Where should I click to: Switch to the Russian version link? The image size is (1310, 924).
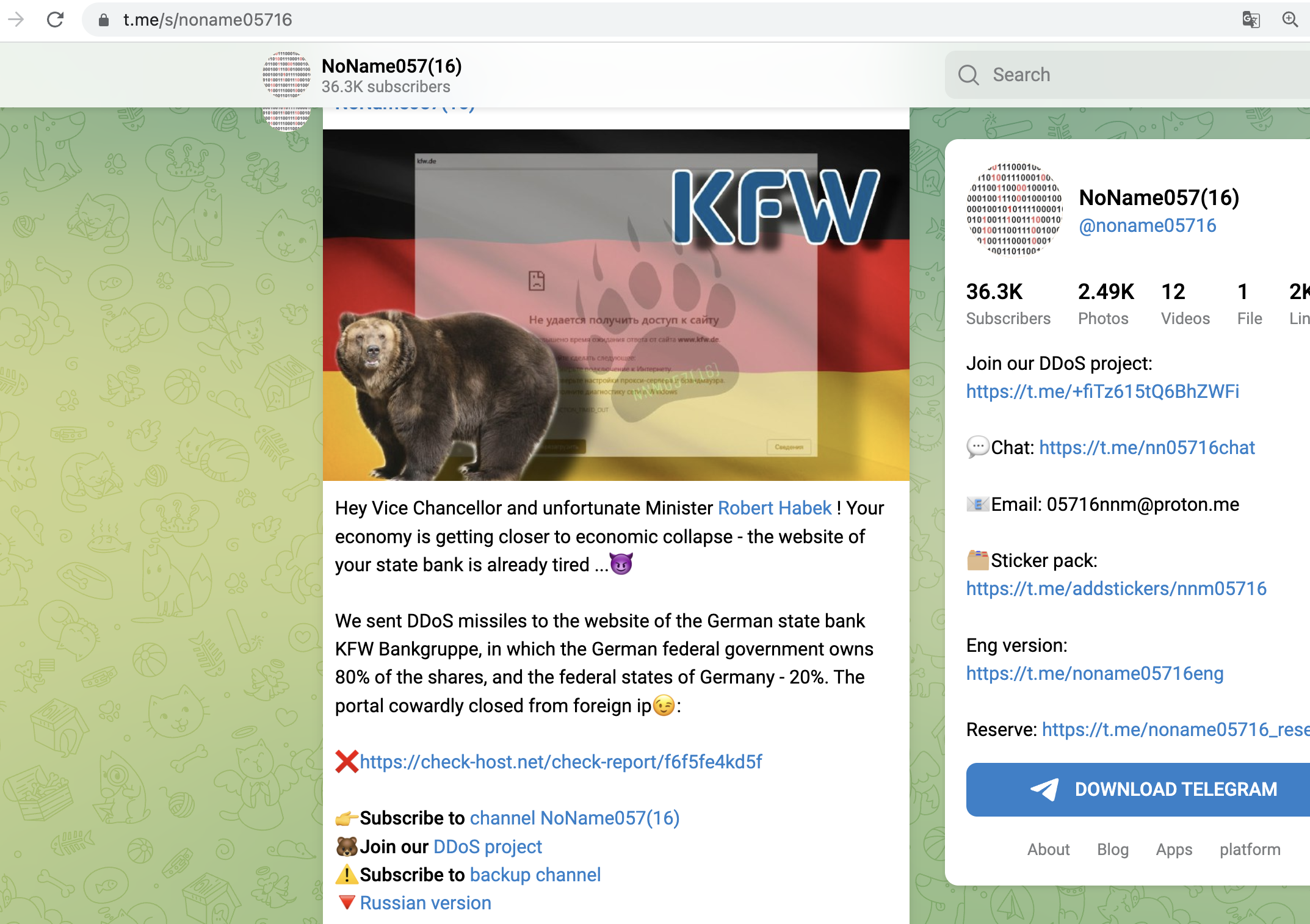[425, 903]
